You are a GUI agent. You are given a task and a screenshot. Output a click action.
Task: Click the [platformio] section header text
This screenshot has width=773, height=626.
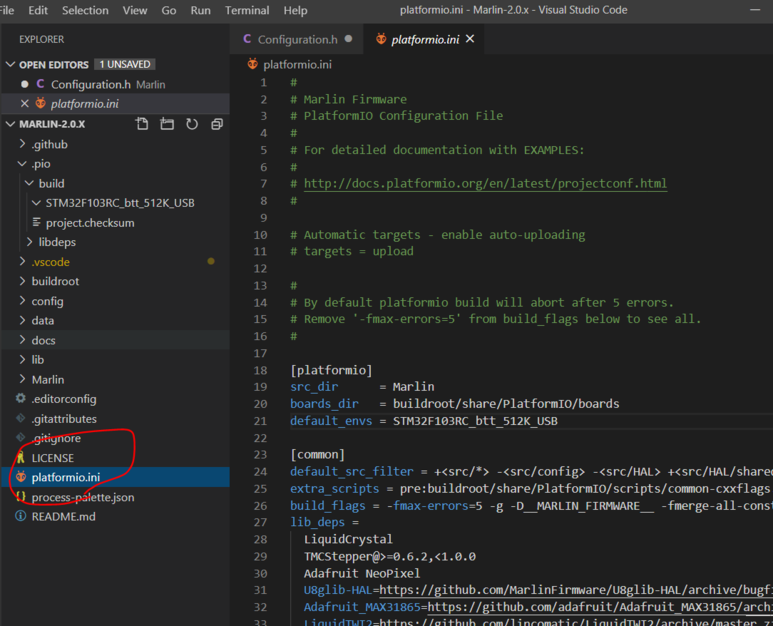(x=331, y=370)
